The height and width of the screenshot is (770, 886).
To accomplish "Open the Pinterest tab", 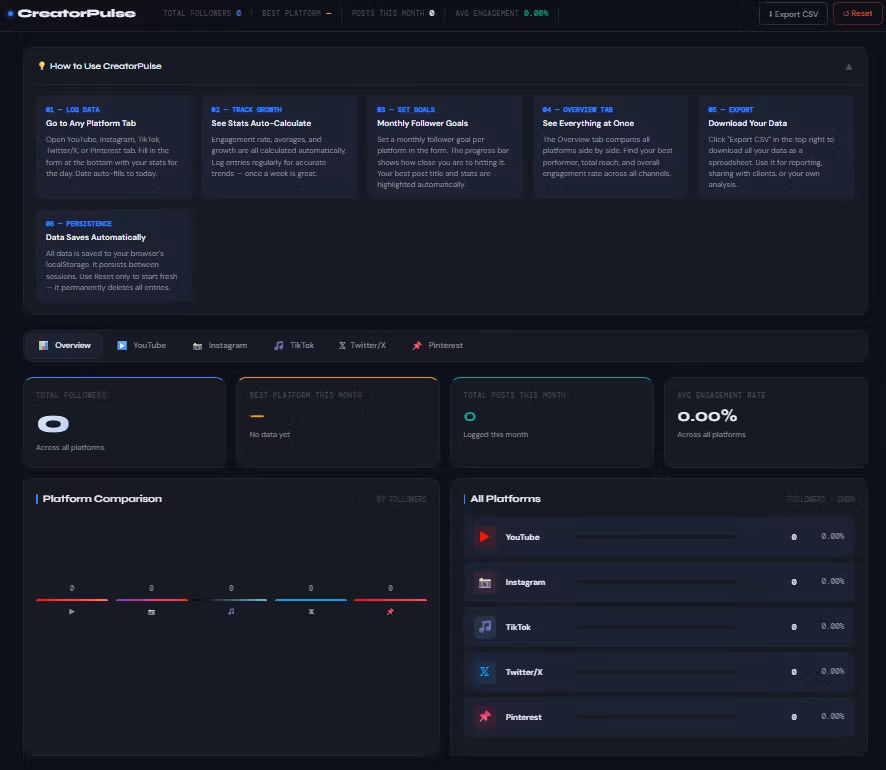I will point(437,345).
